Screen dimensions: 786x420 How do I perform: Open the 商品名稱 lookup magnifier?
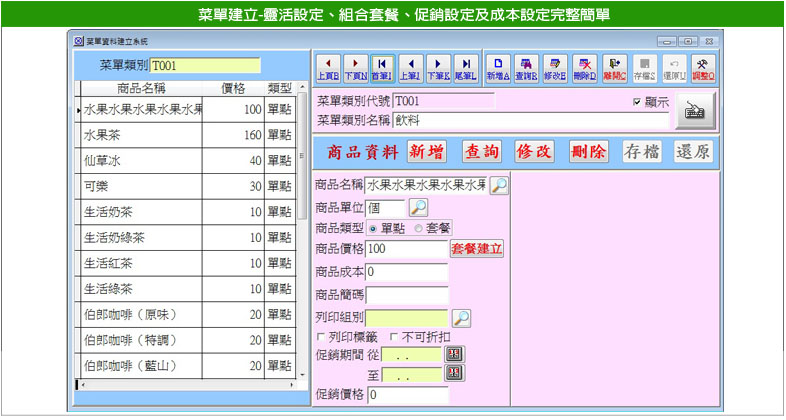point(498,185)
